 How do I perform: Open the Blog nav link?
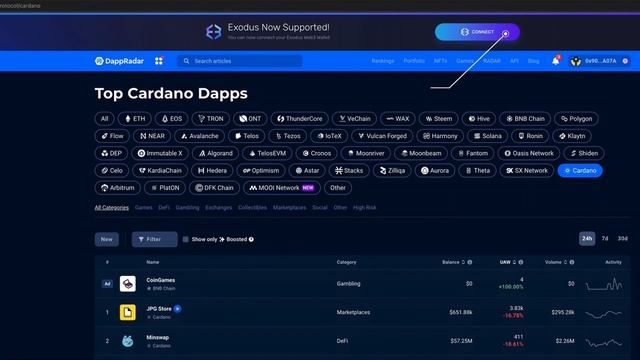click(533, 61)
